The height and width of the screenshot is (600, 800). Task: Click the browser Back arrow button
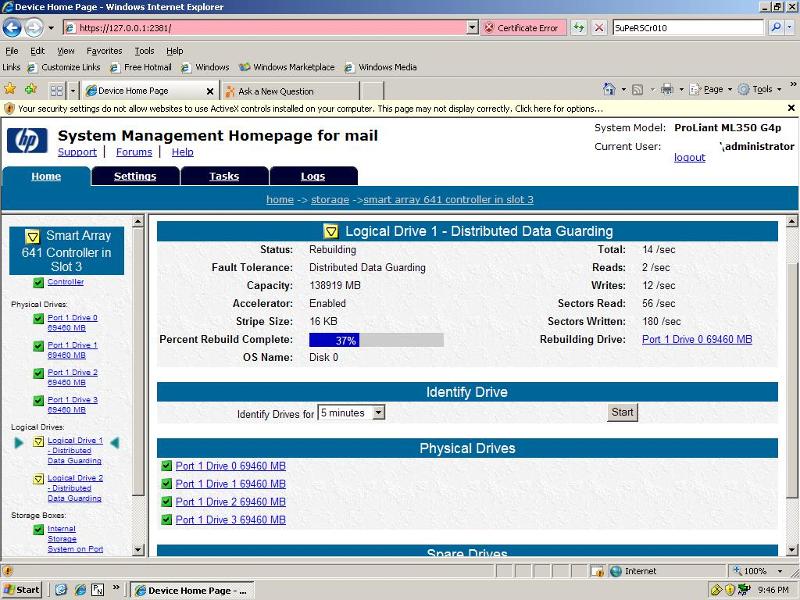pyautogui.click(x=12, y=28)
